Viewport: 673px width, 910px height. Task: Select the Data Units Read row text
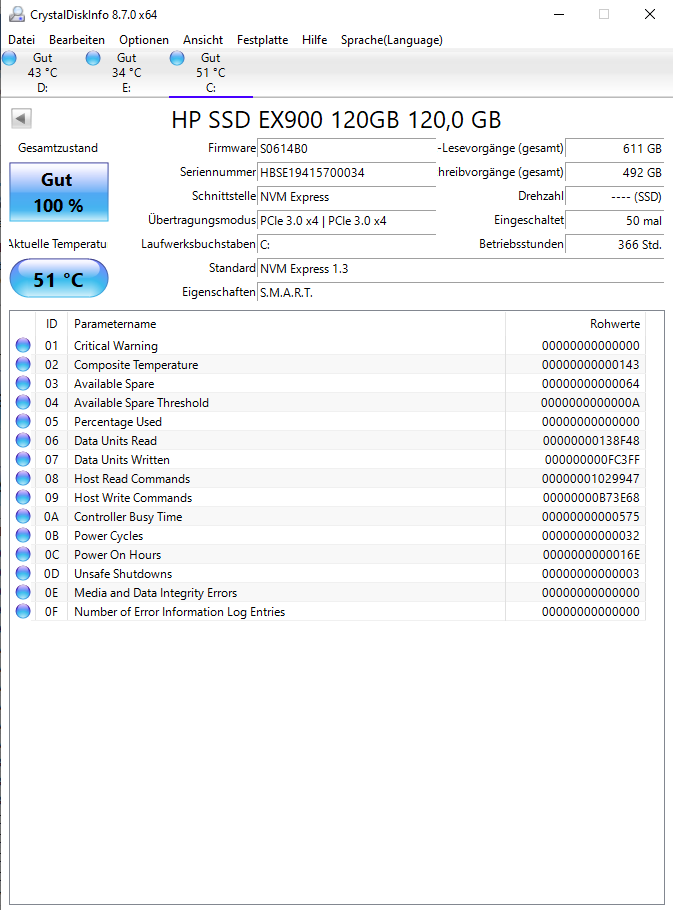click(115, 440)
